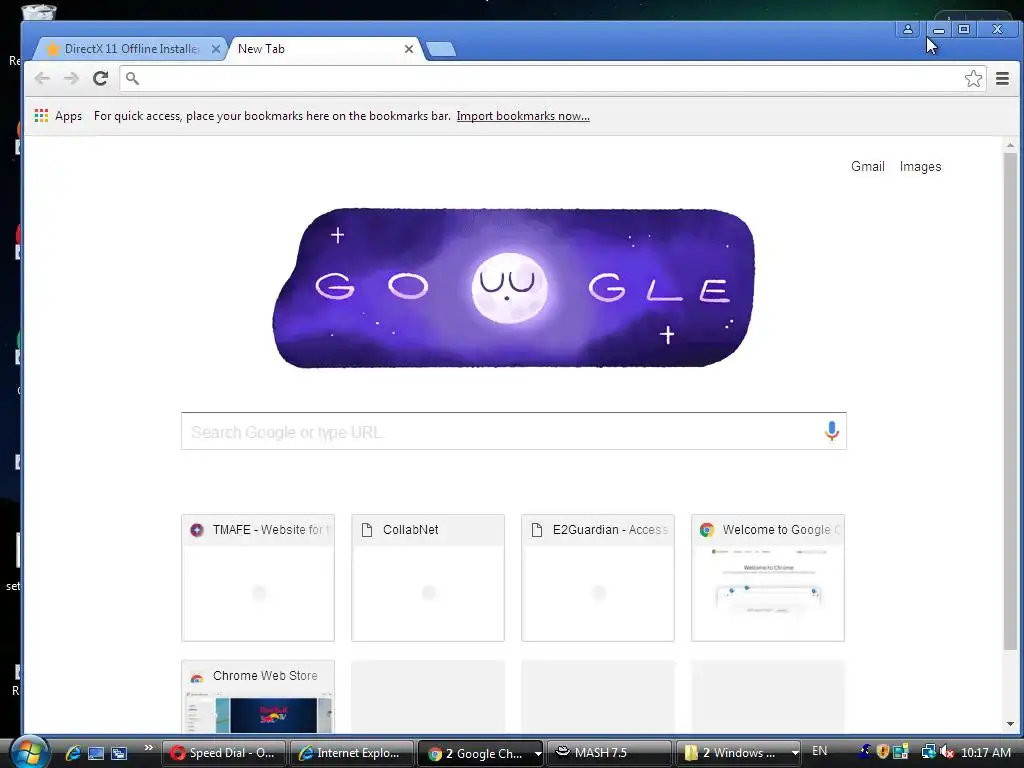
Task: Click the Google moon doodle
Action: [513, 288]
